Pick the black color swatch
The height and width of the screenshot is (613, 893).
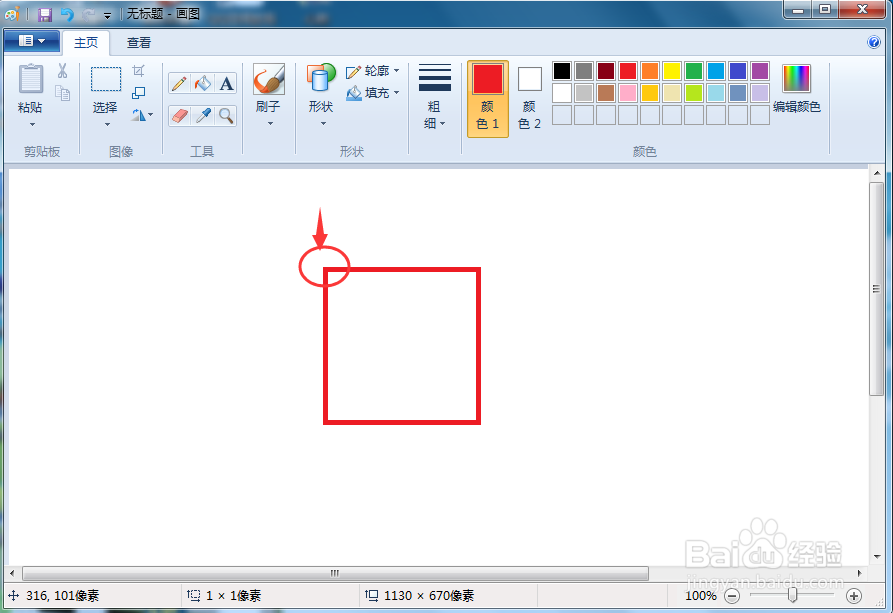[x=562, y=71]
